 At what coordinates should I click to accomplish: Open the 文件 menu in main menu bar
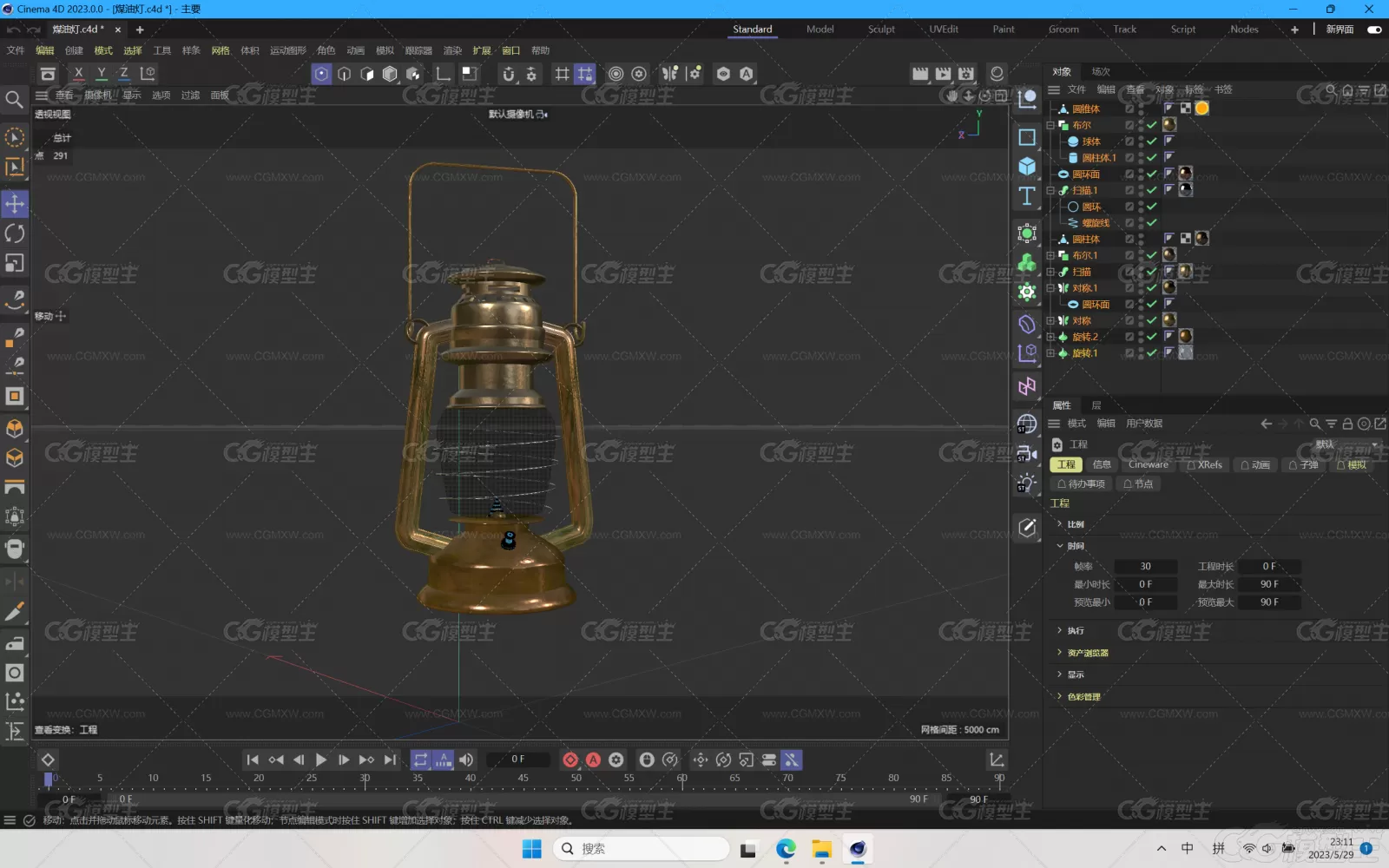click(x=16, y=50)
